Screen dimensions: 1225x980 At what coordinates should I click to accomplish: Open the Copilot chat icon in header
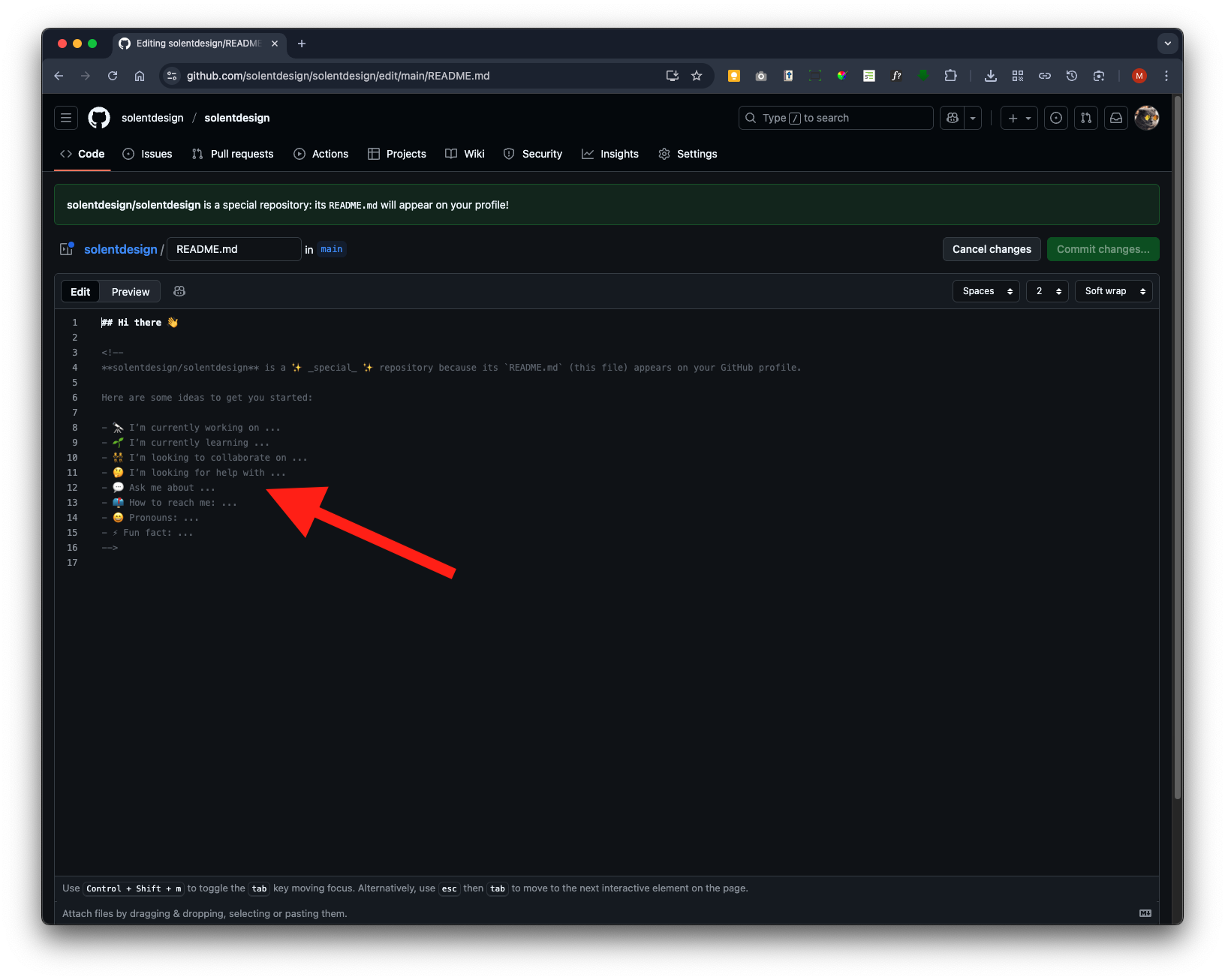[x=953, y=118]
